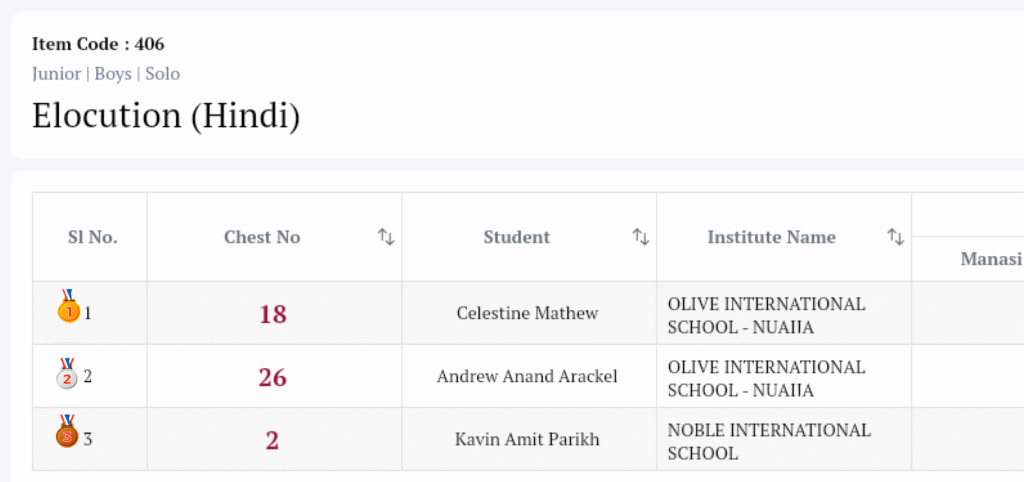Click the Elocution (Hindi) heading

[166, 116]
